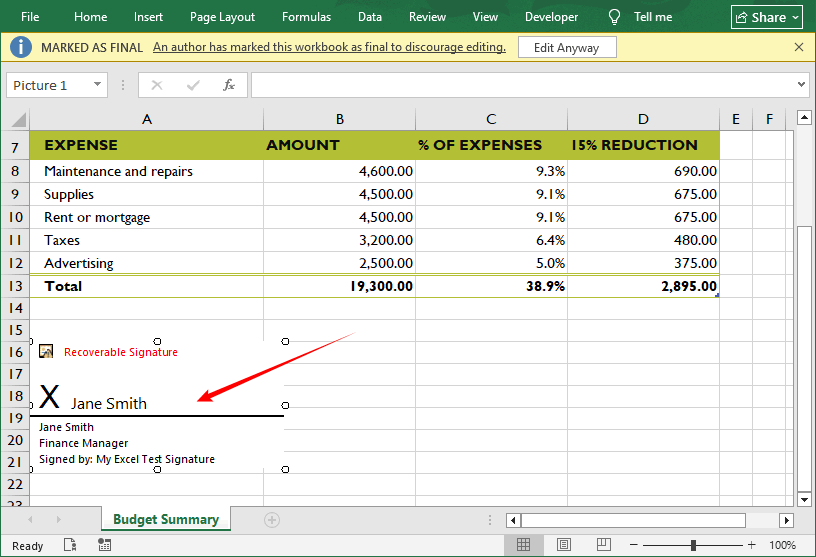
Task: Click the Total amount 19,300.00
Action: coord(340,286)
